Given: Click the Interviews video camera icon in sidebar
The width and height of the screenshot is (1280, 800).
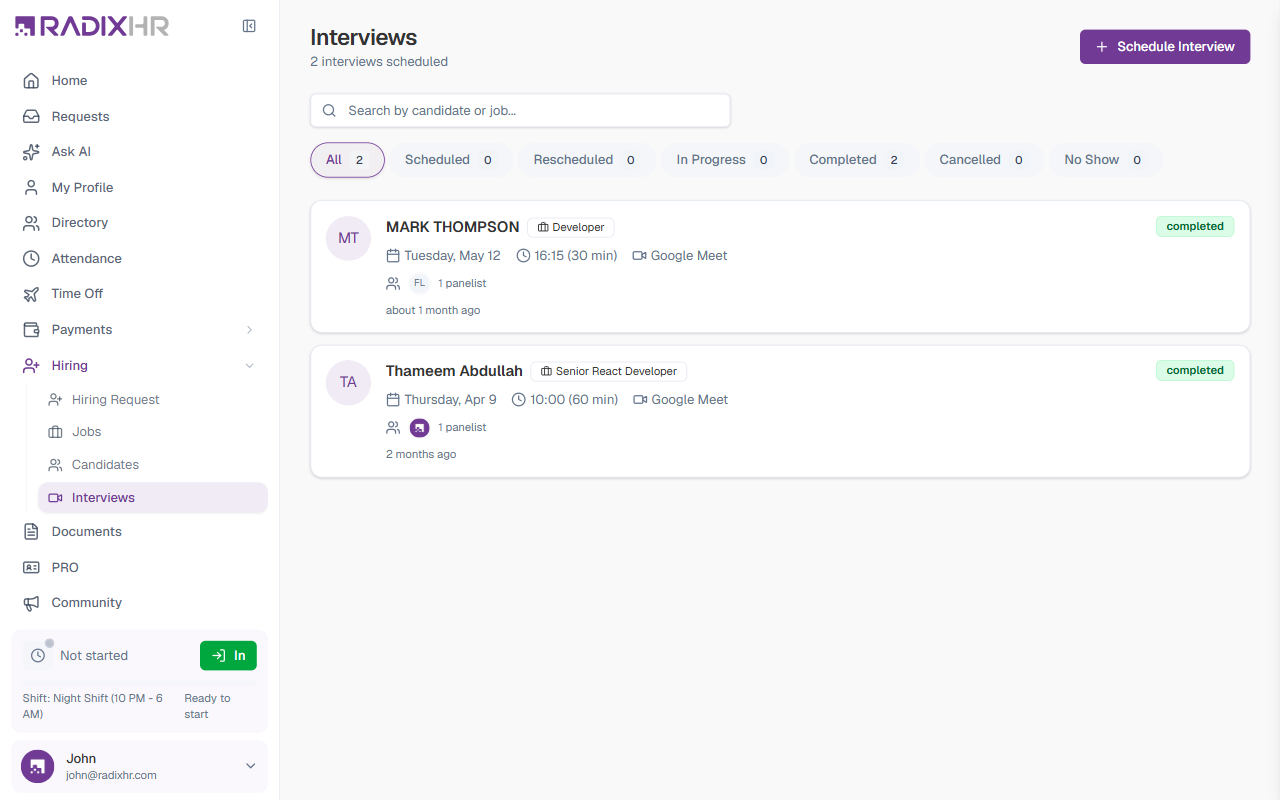Looking at the screenshot, I should pyautogui.click(x=55, y=498).
